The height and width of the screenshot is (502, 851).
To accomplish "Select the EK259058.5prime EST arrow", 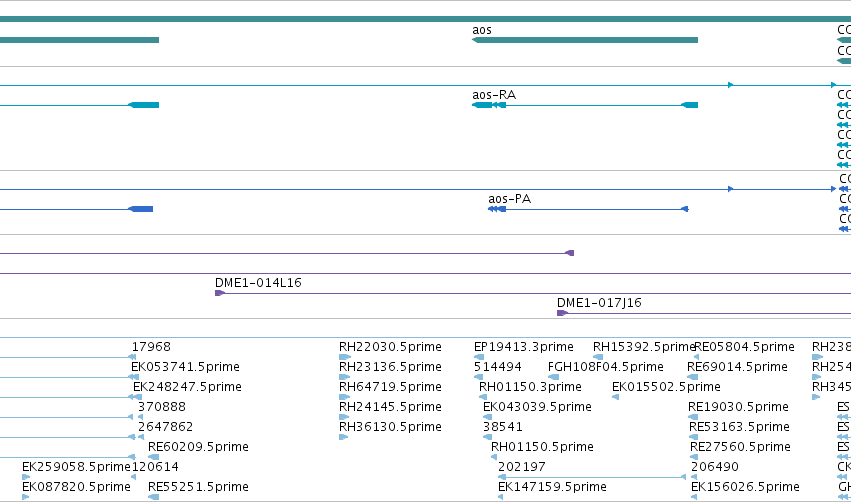I will tap(26, 477).
